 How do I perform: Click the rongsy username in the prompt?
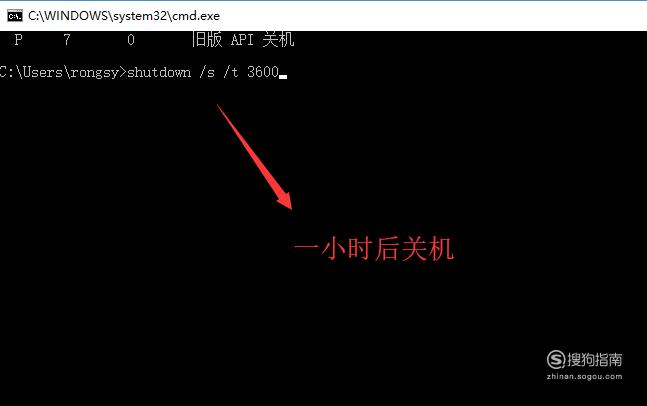pyautogui.click(x=95, y=73)
